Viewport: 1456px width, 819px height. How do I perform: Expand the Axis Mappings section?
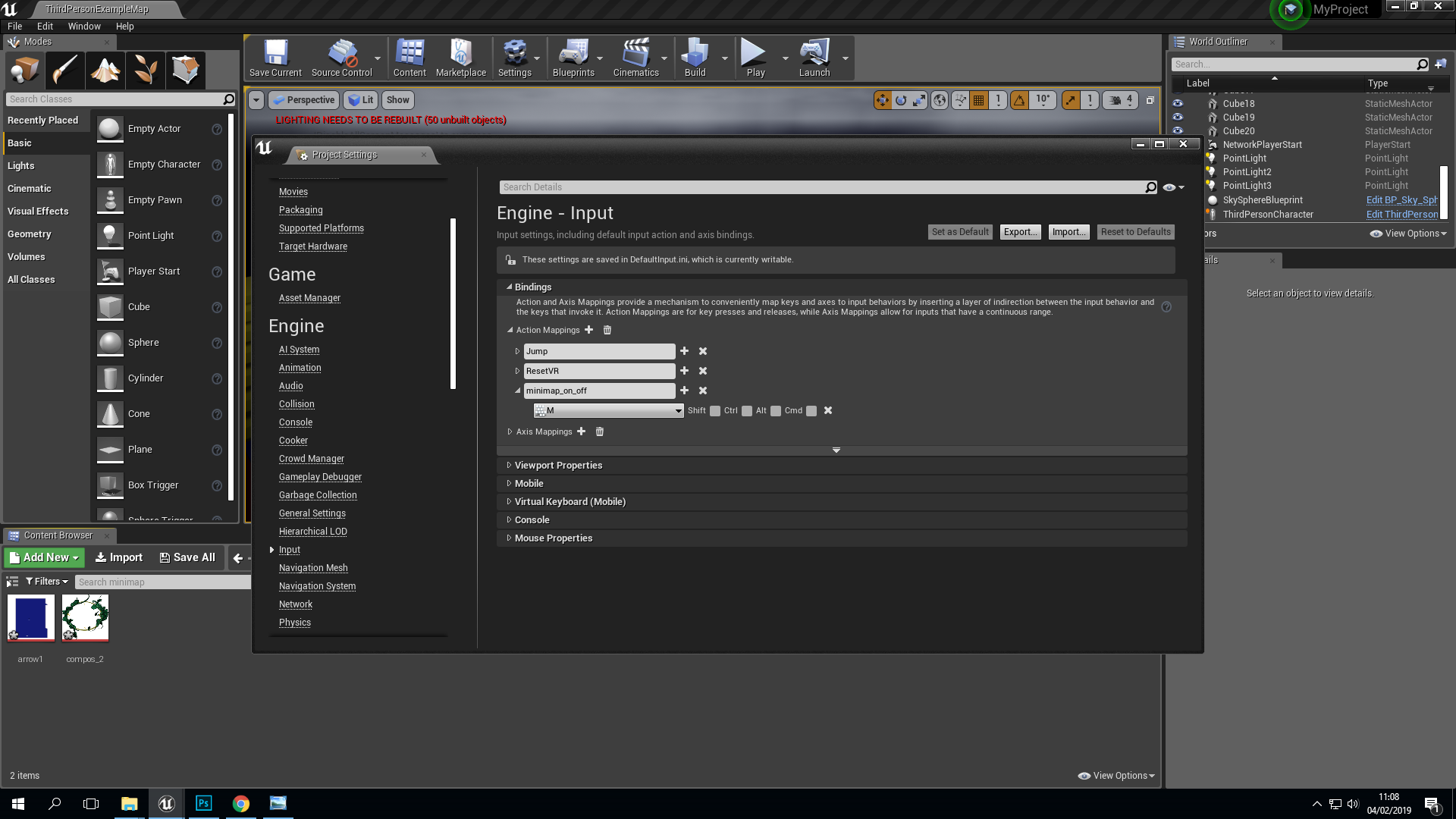click(x=510, y=431)
